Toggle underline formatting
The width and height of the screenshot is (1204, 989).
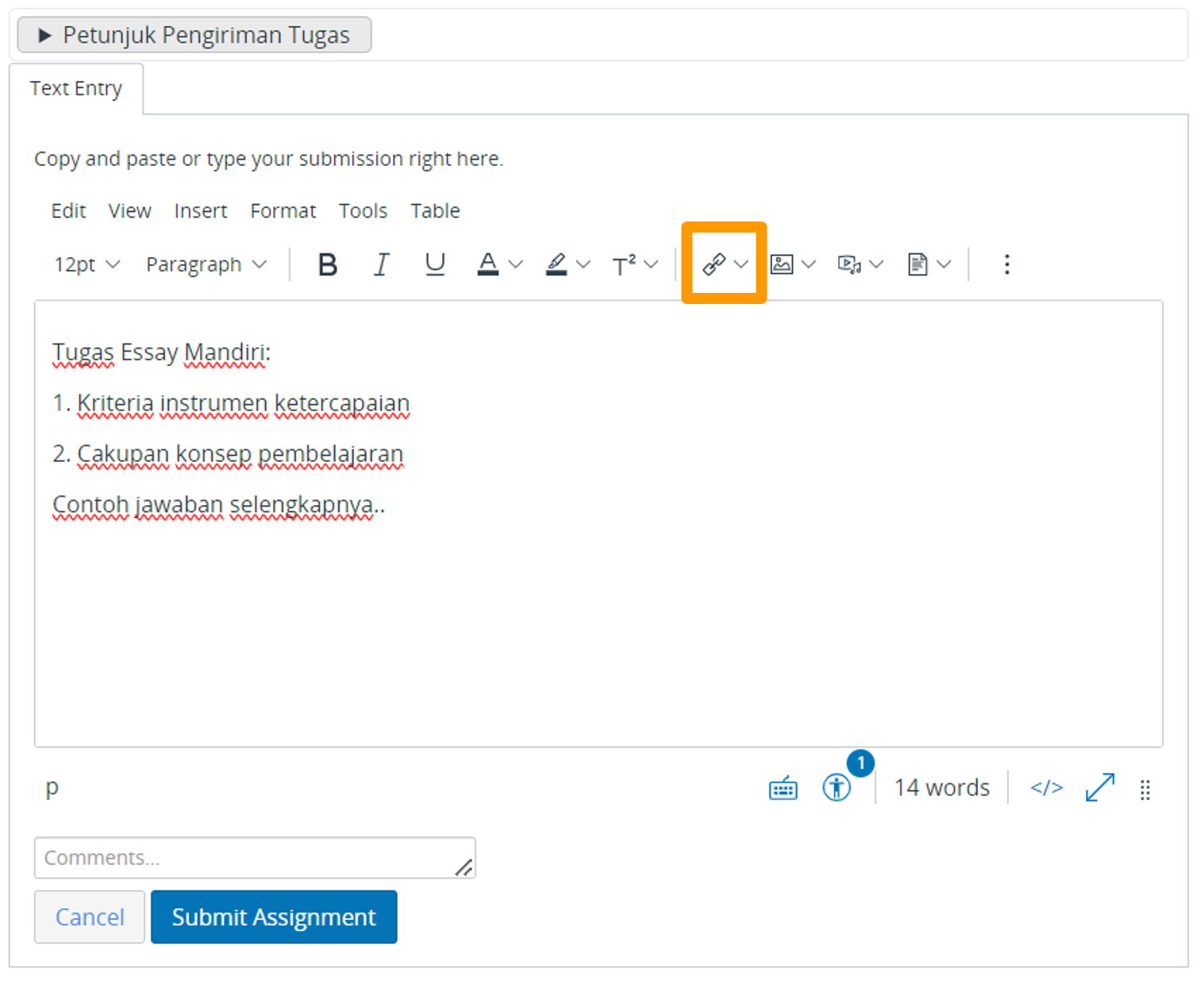pyautogui.click(x=435, y=264)
